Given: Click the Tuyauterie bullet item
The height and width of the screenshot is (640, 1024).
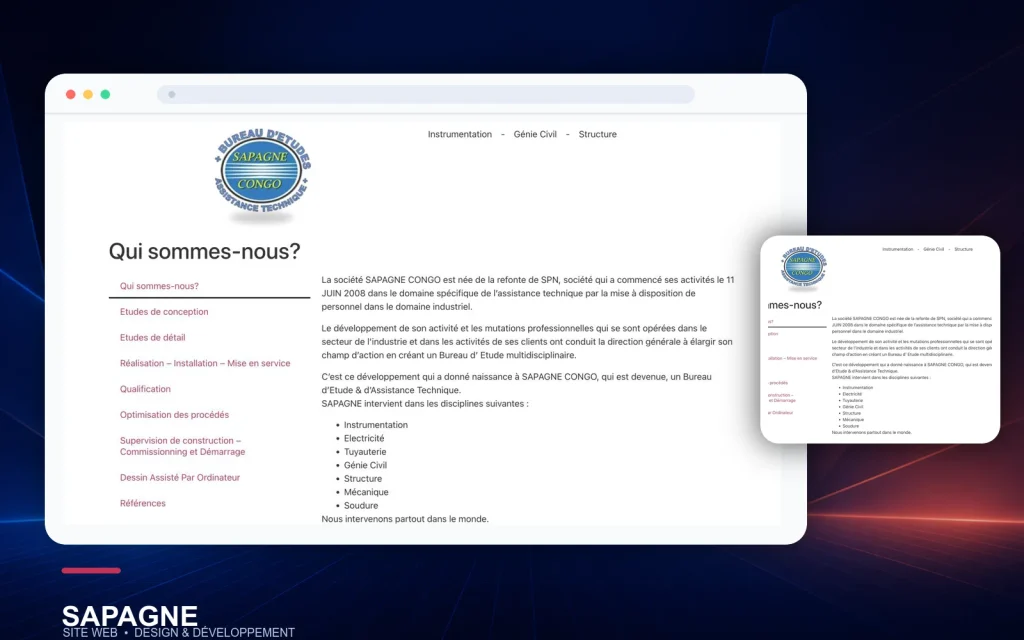Looking at the screenshot, I should [365, 452].
